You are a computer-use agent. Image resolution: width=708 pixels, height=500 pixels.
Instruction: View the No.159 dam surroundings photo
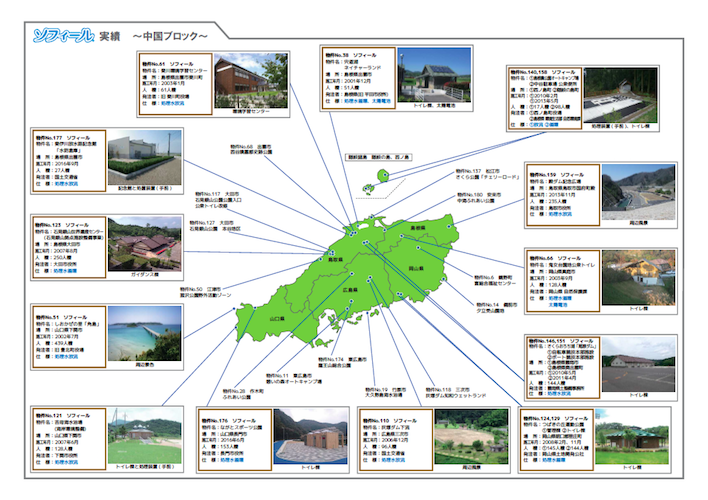coord(641,187)
